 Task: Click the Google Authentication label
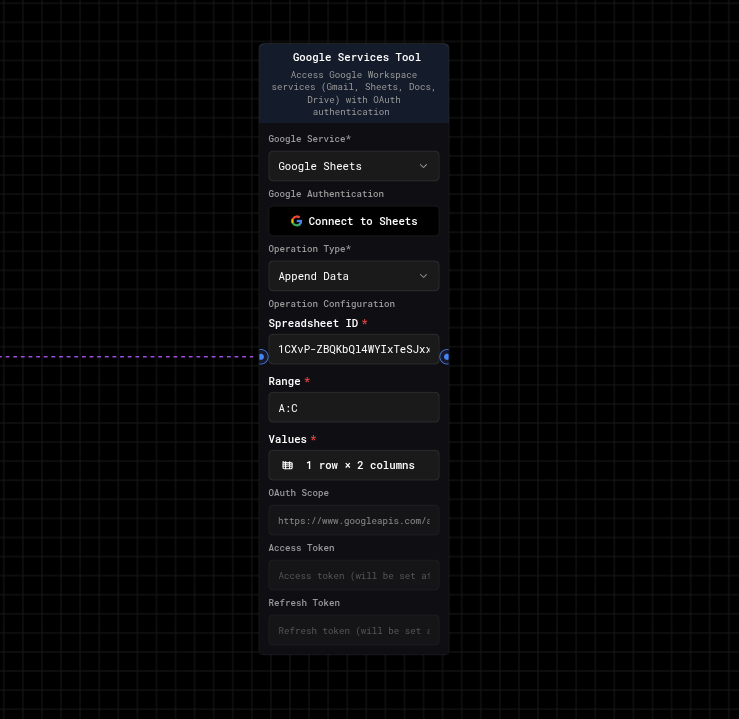(x=326, y=194)
